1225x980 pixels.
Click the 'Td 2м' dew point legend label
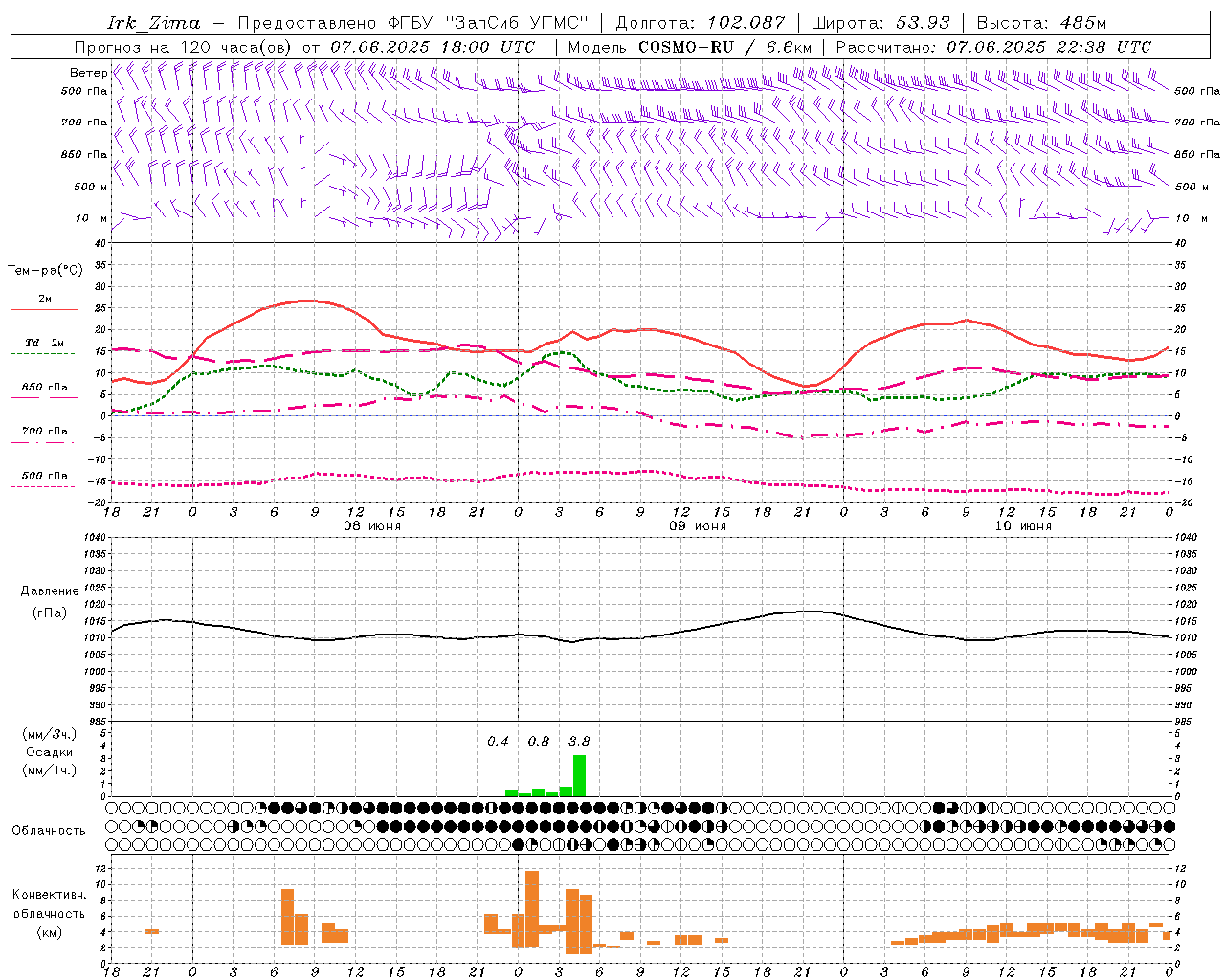point(45,342)
